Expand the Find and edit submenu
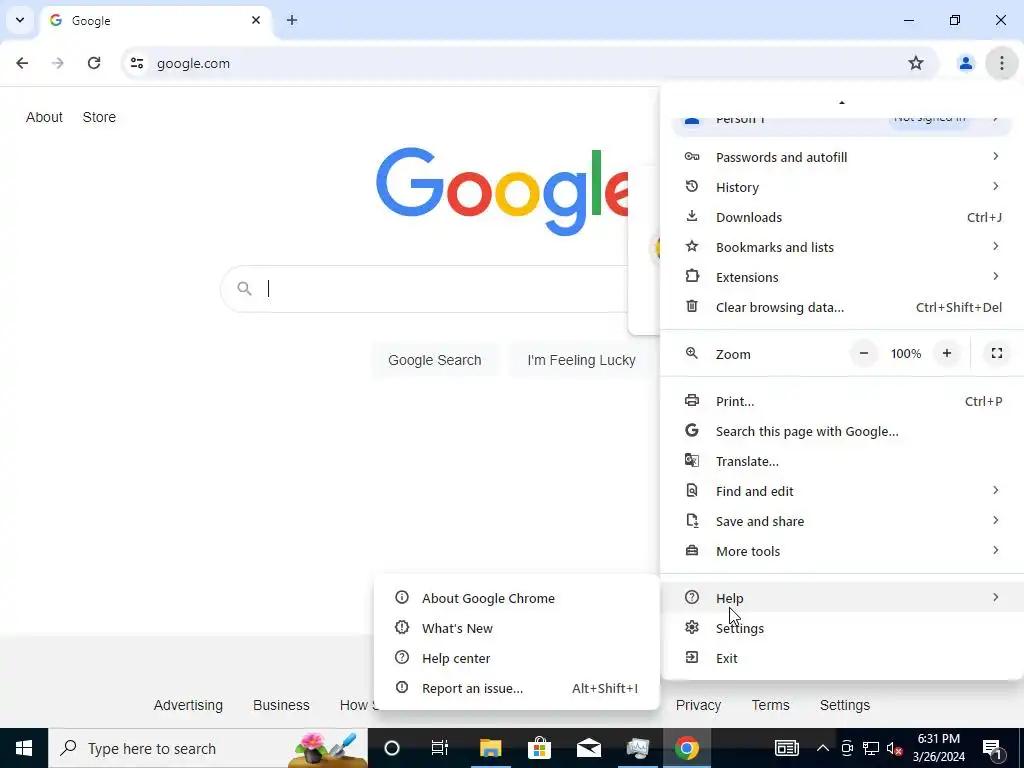Image resolution: width=1024 pixels, height=768 pixels. (x=842, y=491)
